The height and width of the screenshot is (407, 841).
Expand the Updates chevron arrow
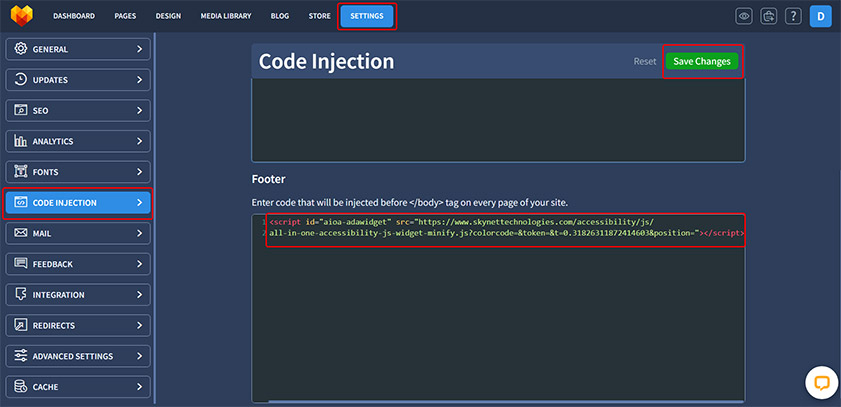click(x=139, y=79)
